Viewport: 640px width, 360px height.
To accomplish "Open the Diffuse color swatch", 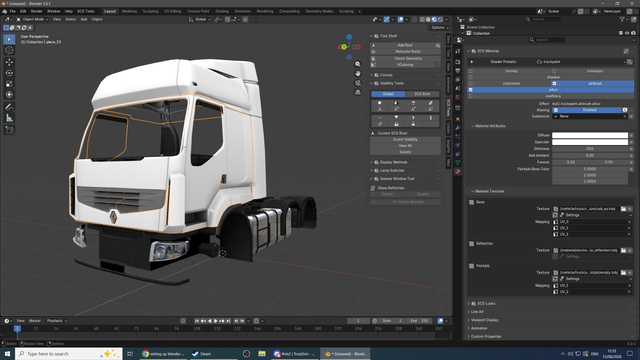I will pos(590,135).
